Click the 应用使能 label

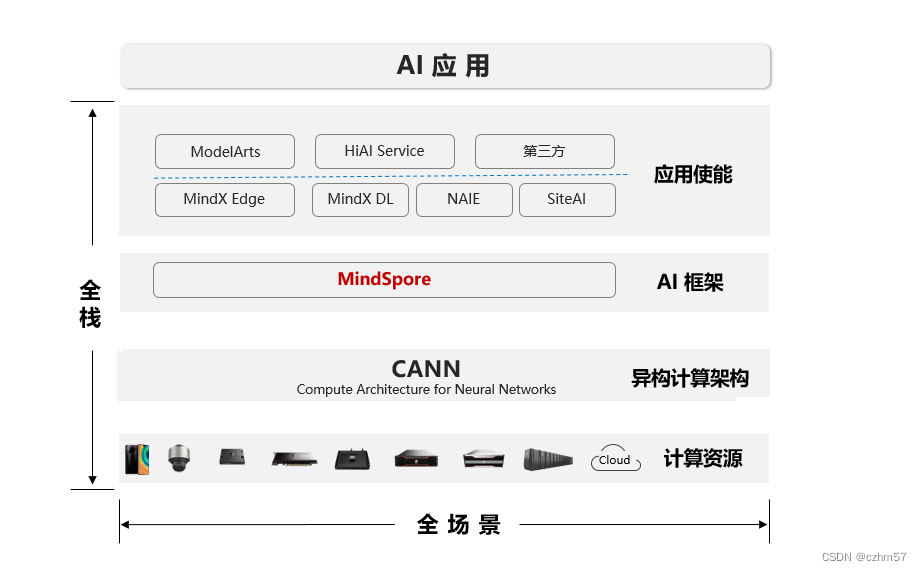pos(693,175)
